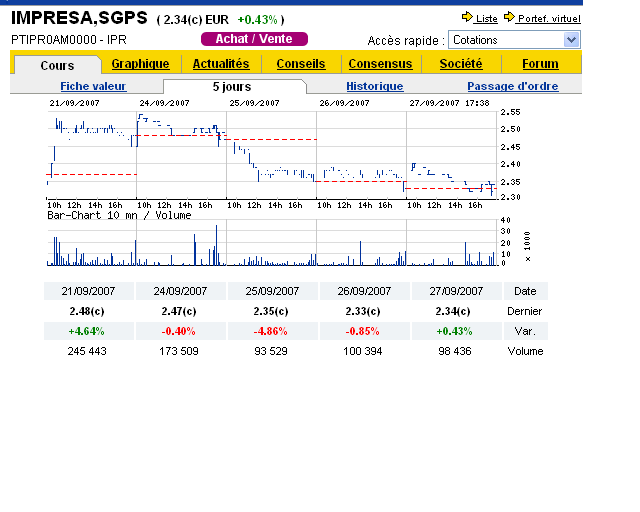
Task: Select the 5 jours sub-tab
Action: (232, 87)
